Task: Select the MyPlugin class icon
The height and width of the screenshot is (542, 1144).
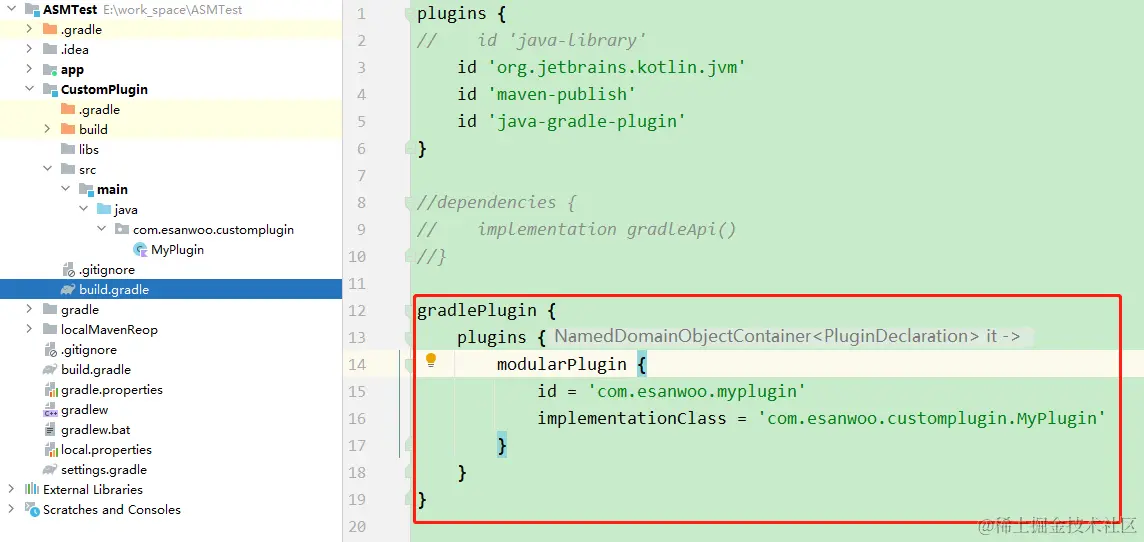Action: tap(140, 249)
